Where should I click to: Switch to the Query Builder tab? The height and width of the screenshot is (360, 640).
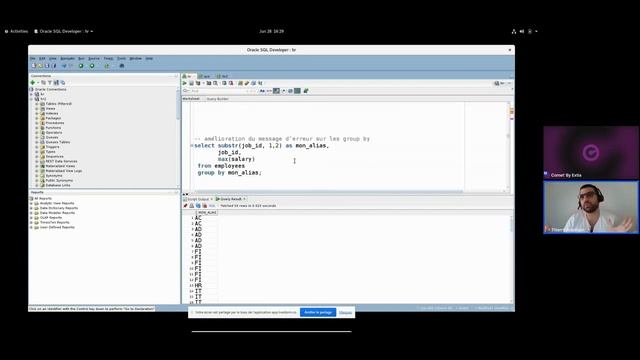pyautogui.click(x=218, y=99)
